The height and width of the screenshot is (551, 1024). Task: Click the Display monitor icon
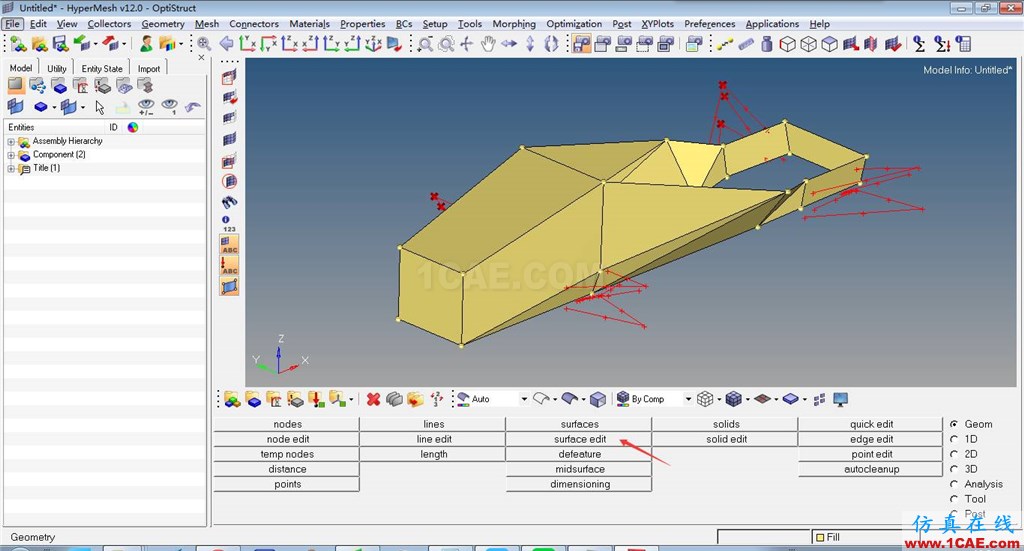[840, 399]
